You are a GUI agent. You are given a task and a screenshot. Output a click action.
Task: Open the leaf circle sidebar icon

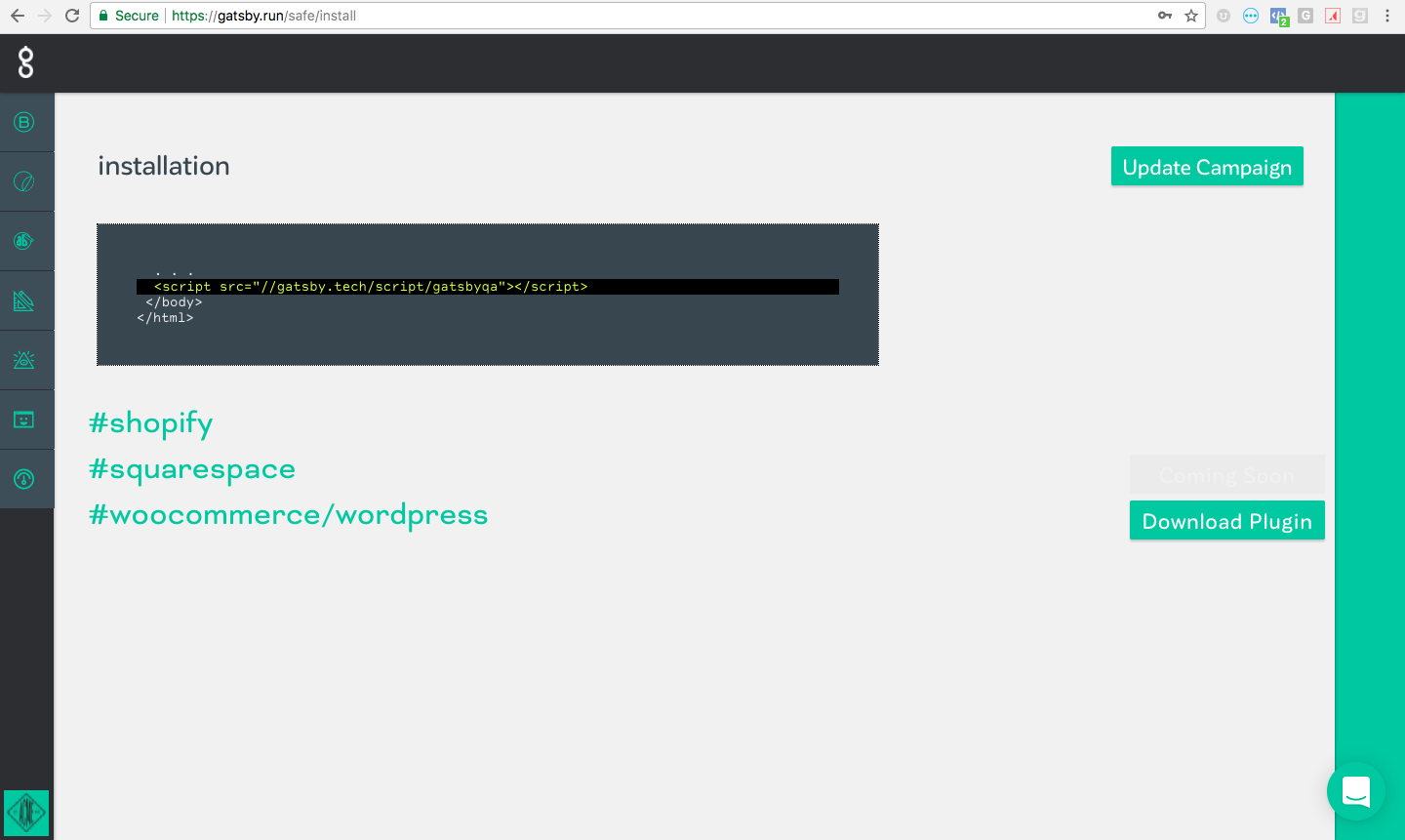24,181
